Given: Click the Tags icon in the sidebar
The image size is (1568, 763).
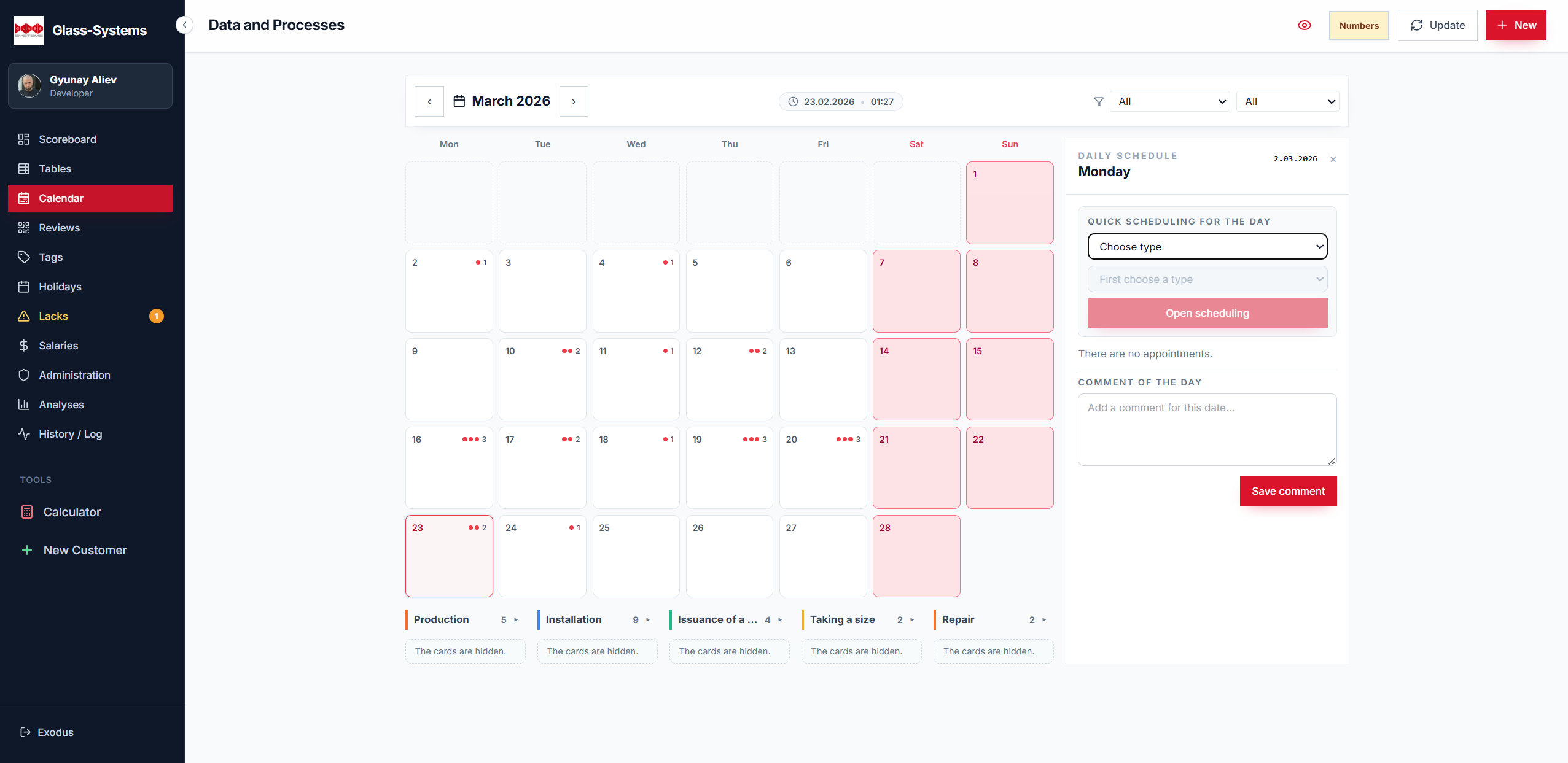Looking at the screenshot, I should 24,257.
